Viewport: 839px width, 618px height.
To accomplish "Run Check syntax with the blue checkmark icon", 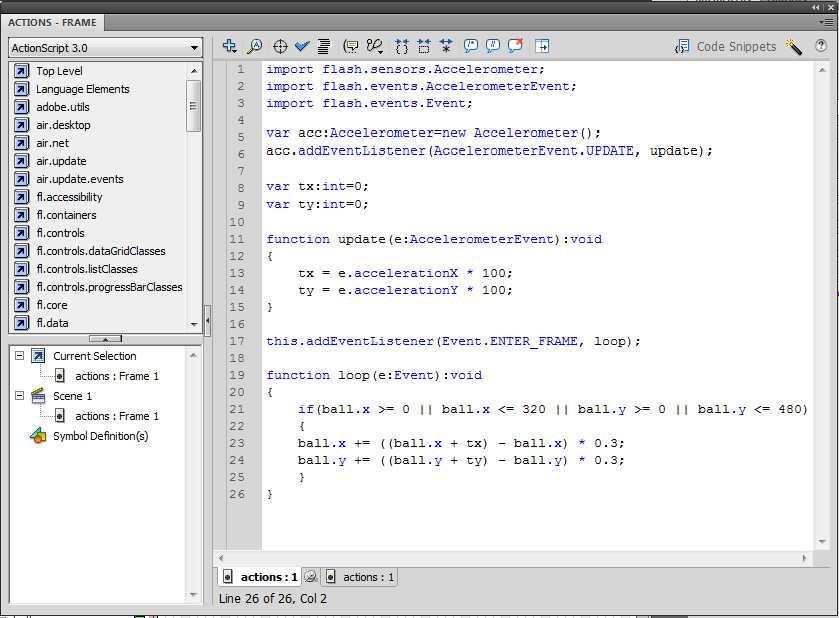I will [302, 47].
